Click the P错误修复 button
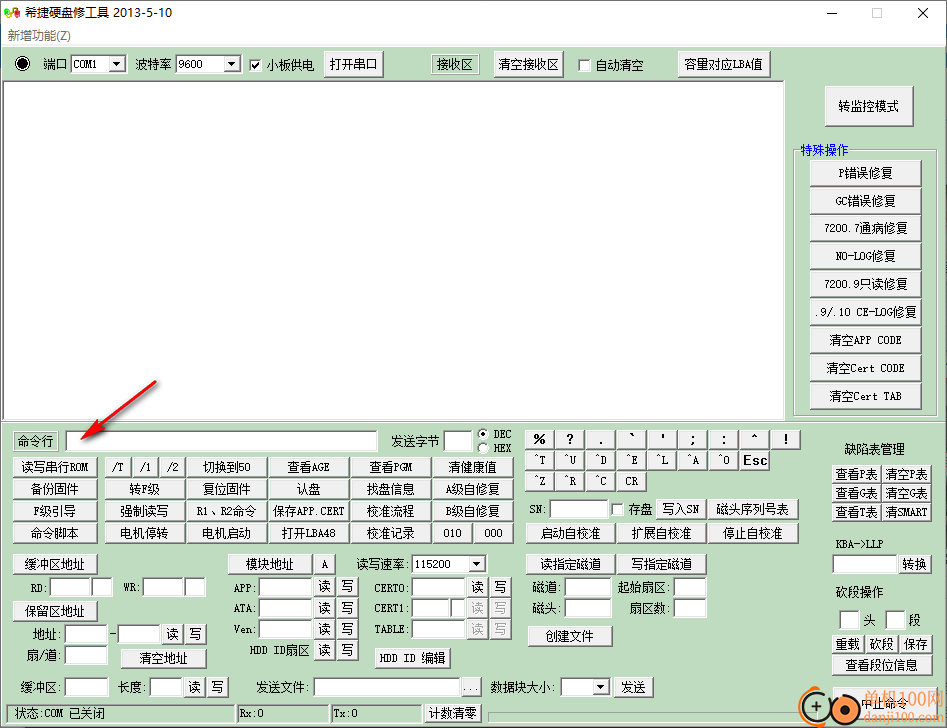 (x=865, y=173)
